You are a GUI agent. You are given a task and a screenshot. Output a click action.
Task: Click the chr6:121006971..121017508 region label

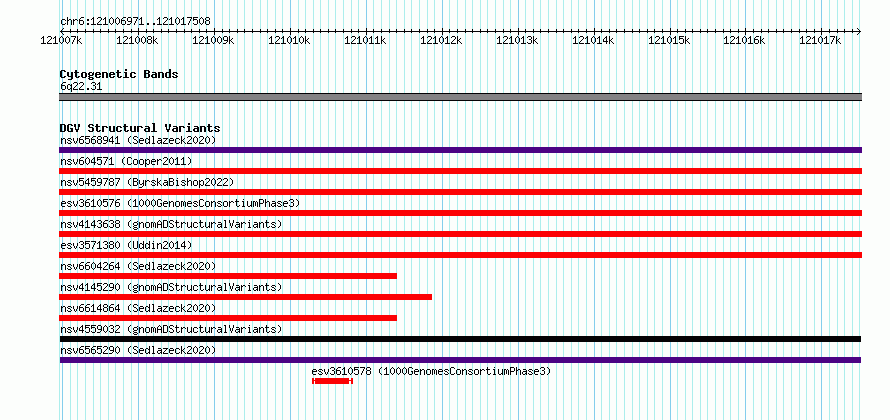(135, 21)
